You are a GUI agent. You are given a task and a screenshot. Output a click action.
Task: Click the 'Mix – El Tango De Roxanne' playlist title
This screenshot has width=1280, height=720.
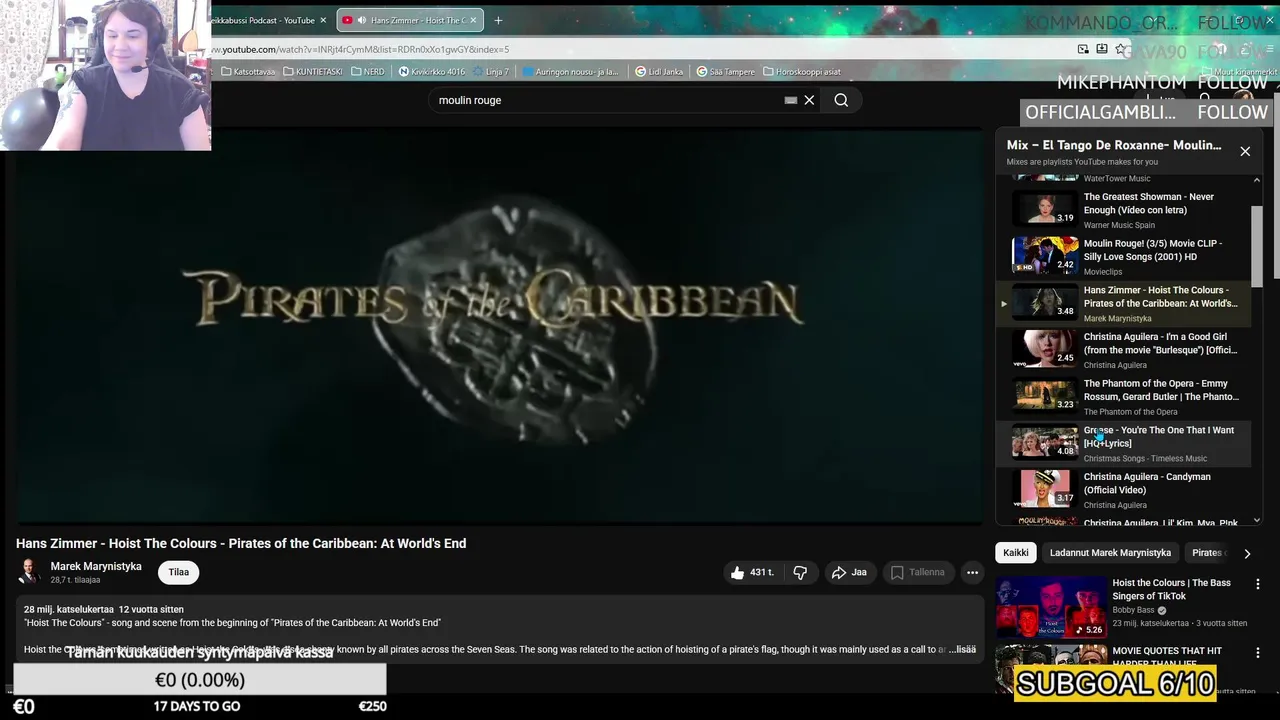(1114, 145)
